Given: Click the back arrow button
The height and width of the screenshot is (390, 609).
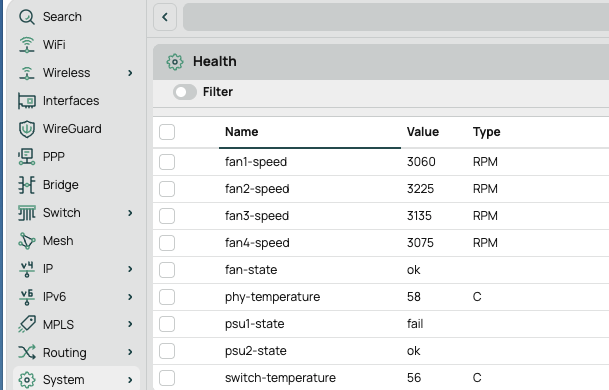Looking at the screenshot, I should pyautogui.click(x=165, y=17).
